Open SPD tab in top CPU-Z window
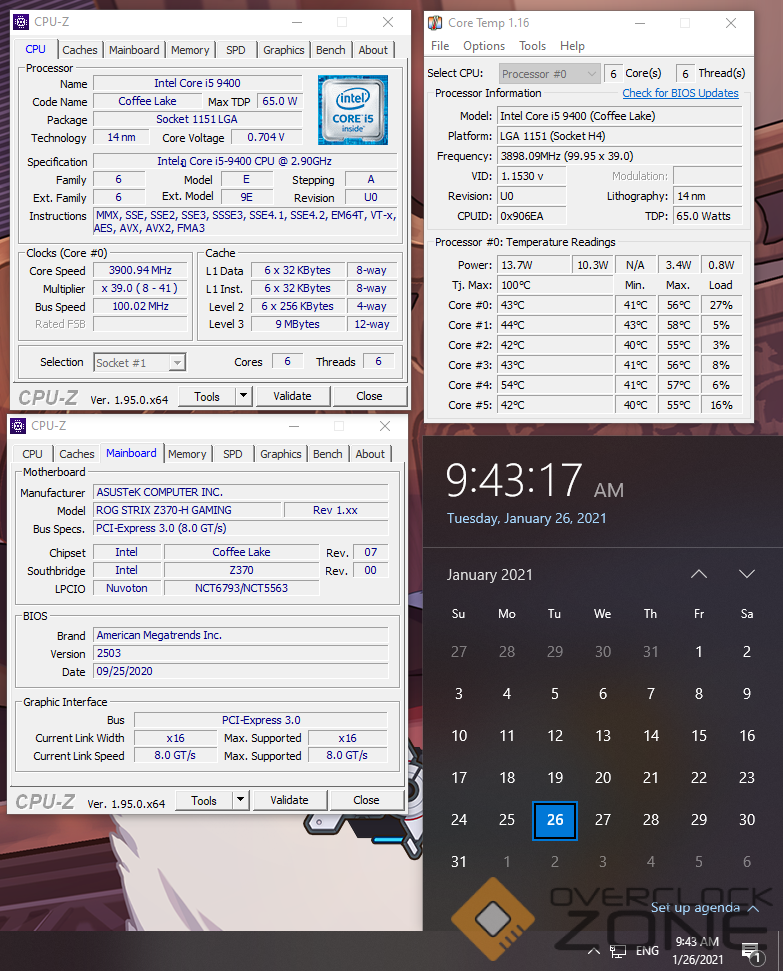This screenshot has height=971, width=783. tap(235, 50)
